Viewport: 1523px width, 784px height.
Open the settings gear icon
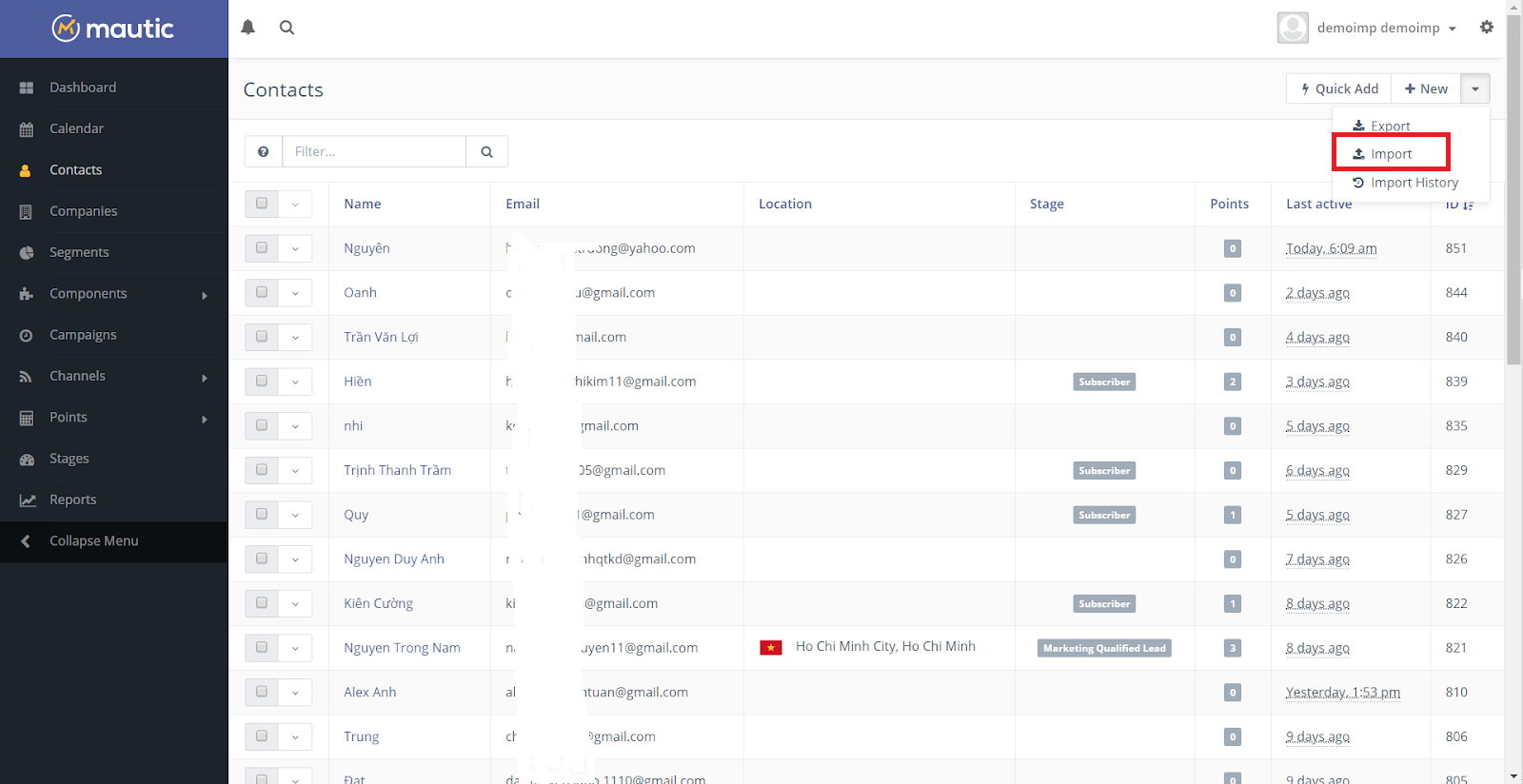(1486, 28)
